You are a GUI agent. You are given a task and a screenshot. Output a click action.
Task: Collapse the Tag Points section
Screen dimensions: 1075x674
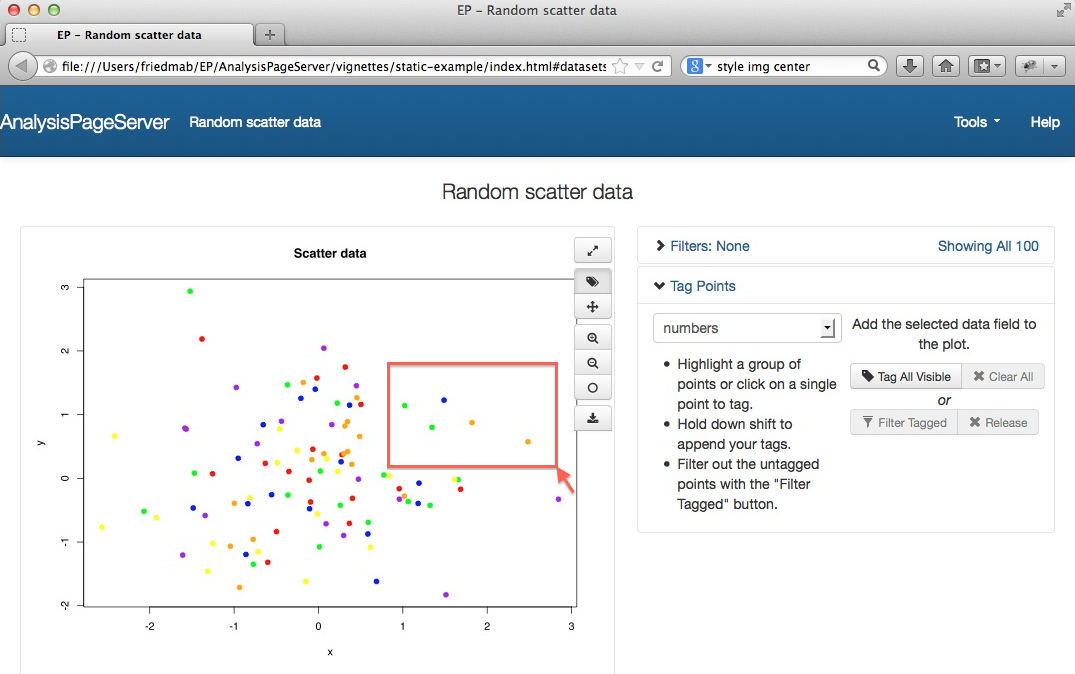(x=694, y=286)
